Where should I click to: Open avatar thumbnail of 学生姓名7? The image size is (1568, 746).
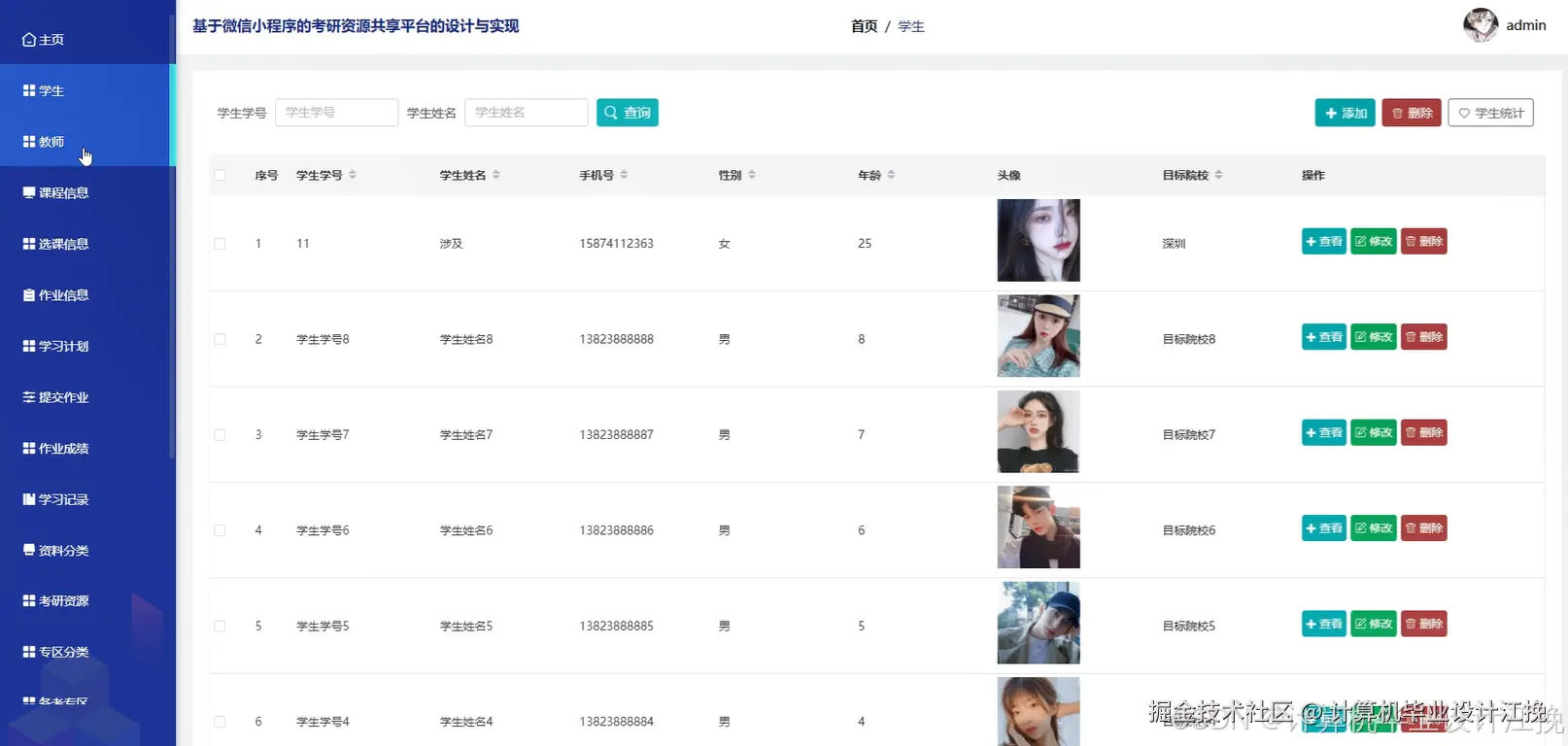tap(1039, 431)
